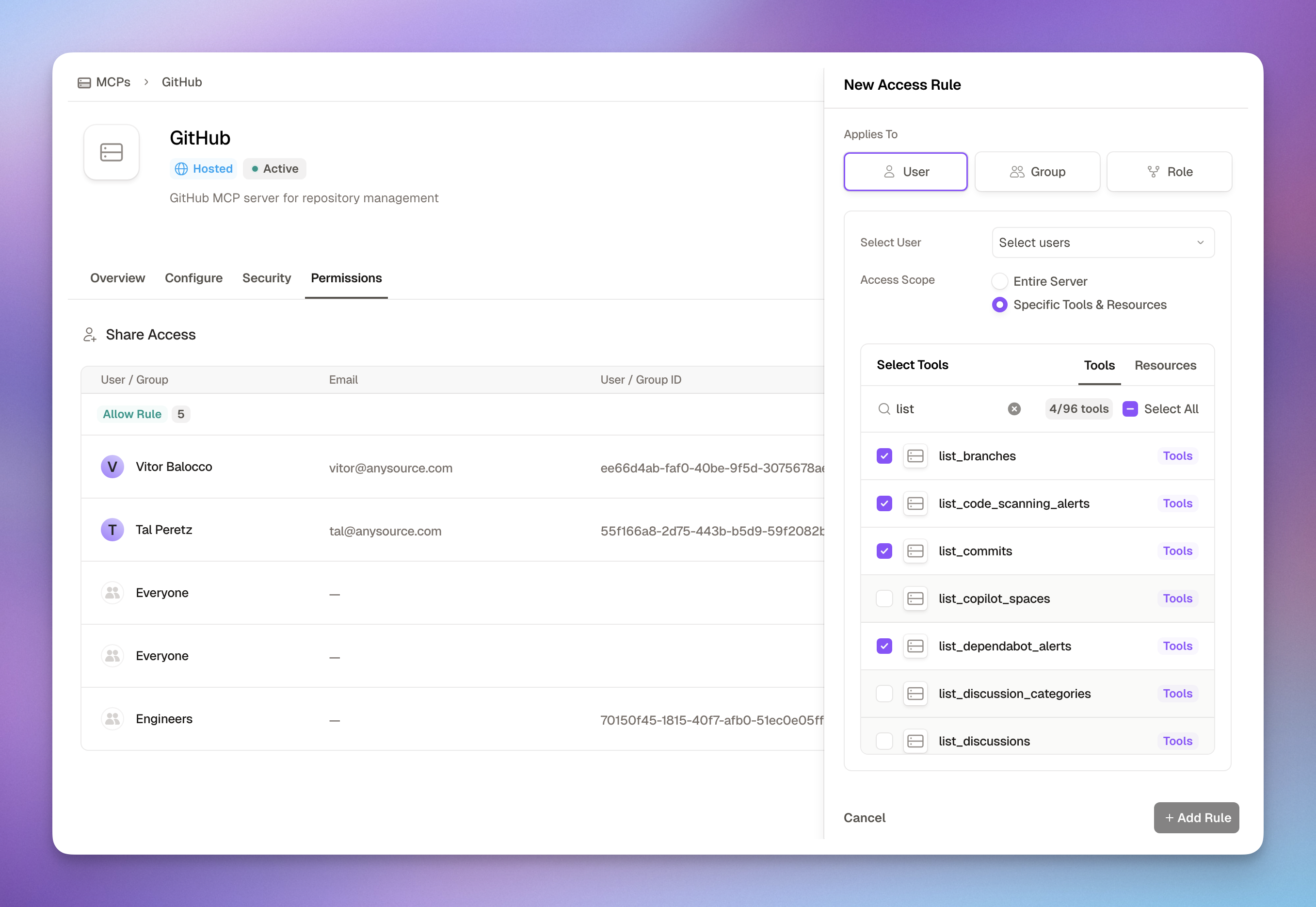Clear the tool search with the X icon
This screenshot has height=907, width=1316.
(x=1014, y=408)
